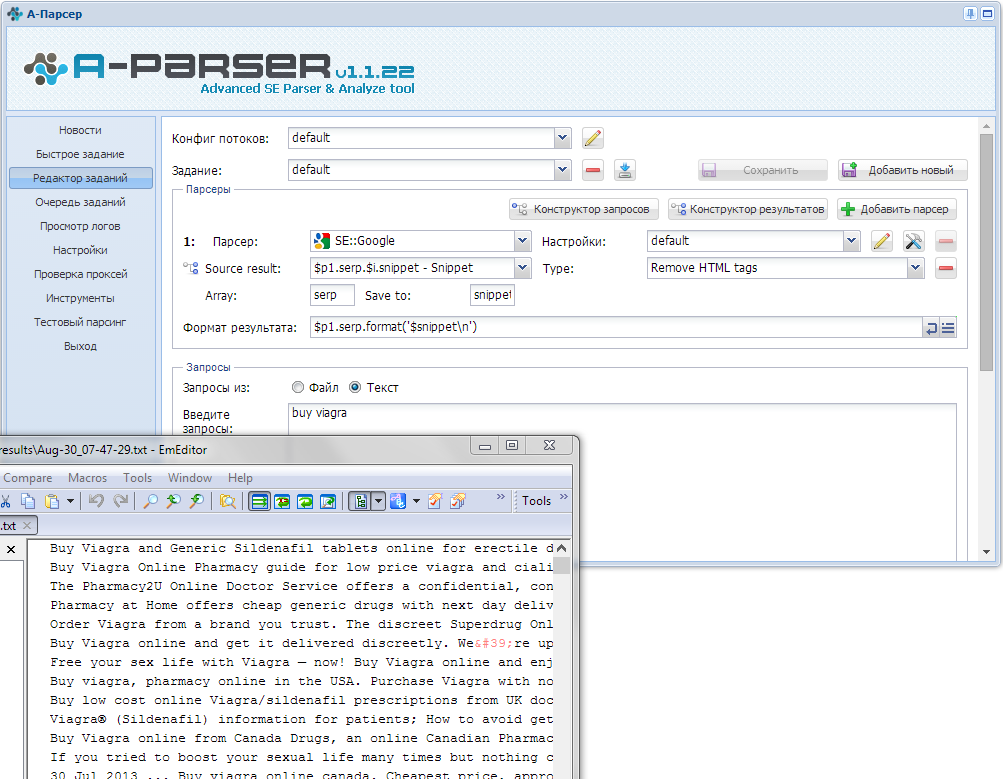Expand Type 'Remove HTML tags' dropdown

pyautogui.click(x=916, y=267)
